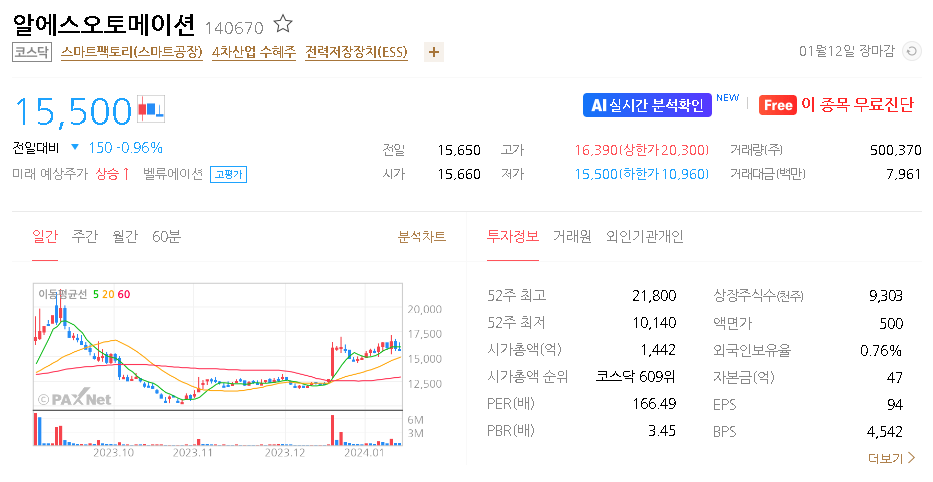The image size is (933, 482).
Task: Click the low price 15,500(하한가10,960)
Action: point(641,174)
